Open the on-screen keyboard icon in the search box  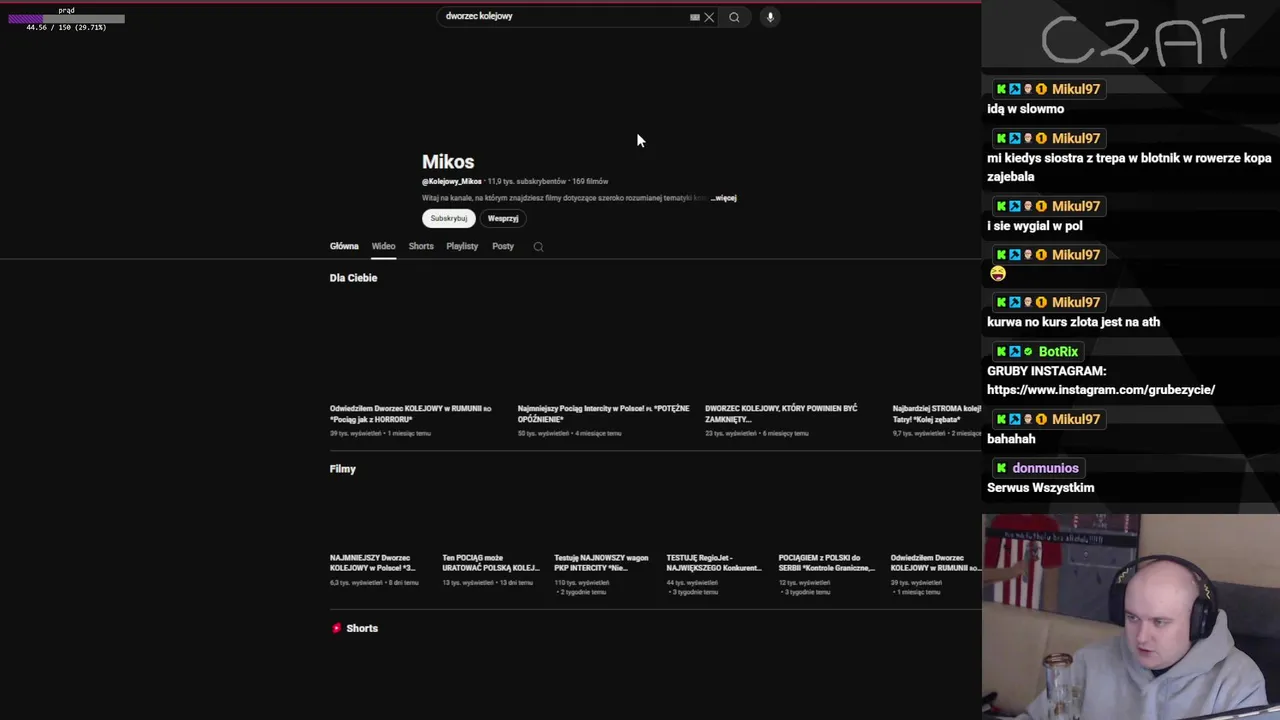[x=695, y=17]
